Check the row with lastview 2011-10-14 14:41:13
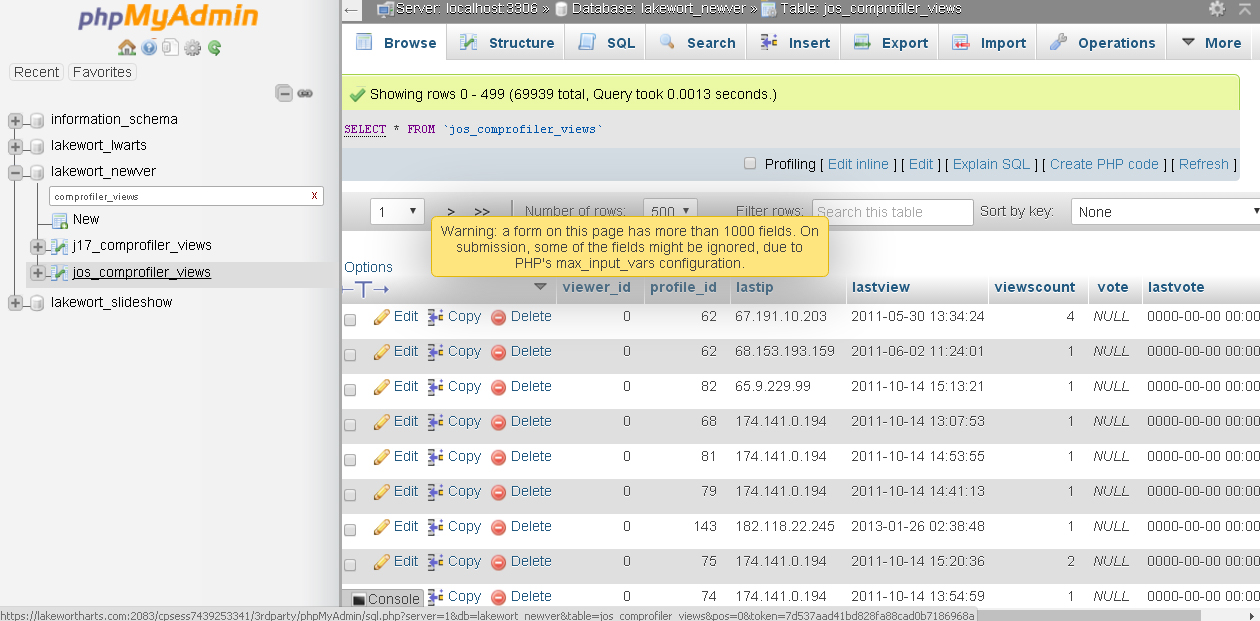Viewport: 1260px width, 621px height. [x=350, y=495]
